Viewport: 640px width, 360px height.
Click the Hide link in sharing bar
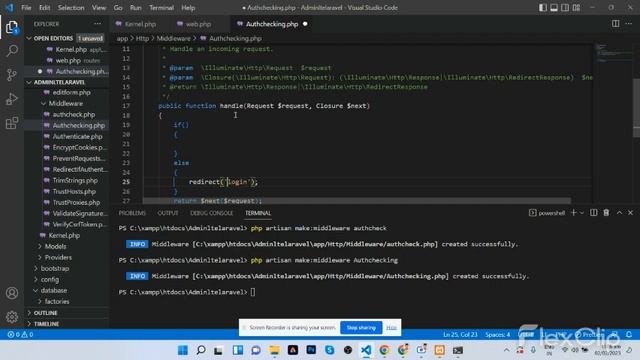click(x=391, y=327)
